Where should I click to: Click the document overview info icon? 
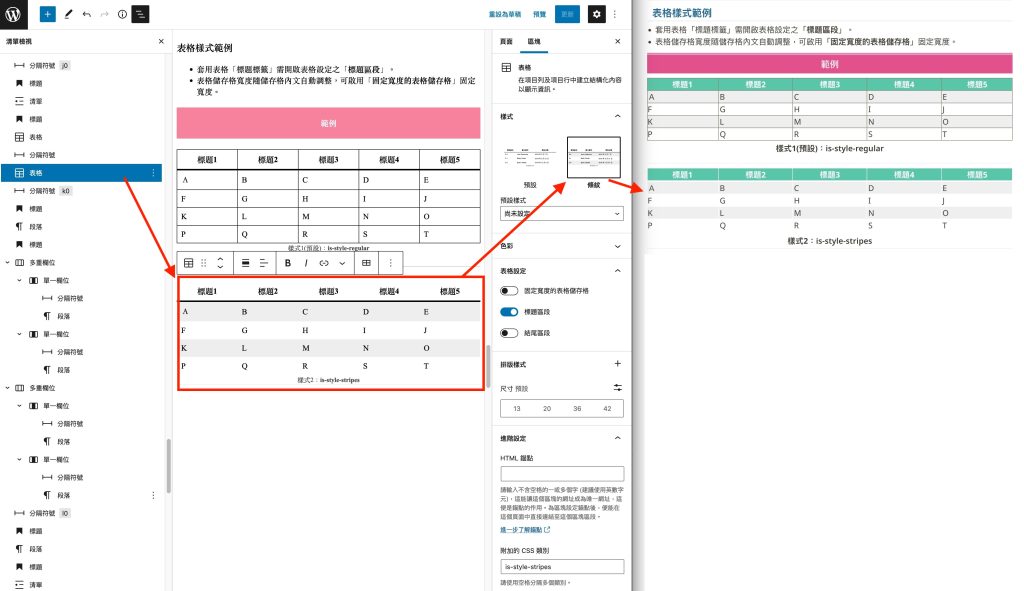pos(121,14)
